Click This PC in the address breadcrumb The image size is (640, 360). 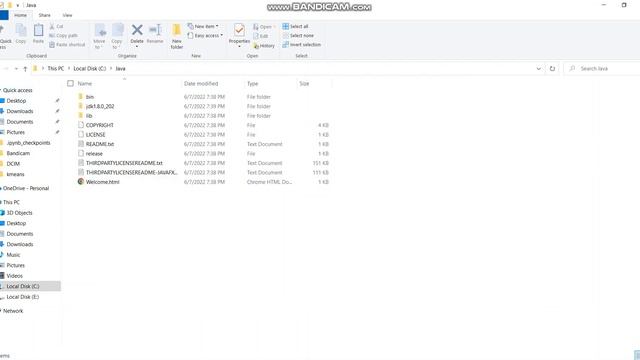56,69
